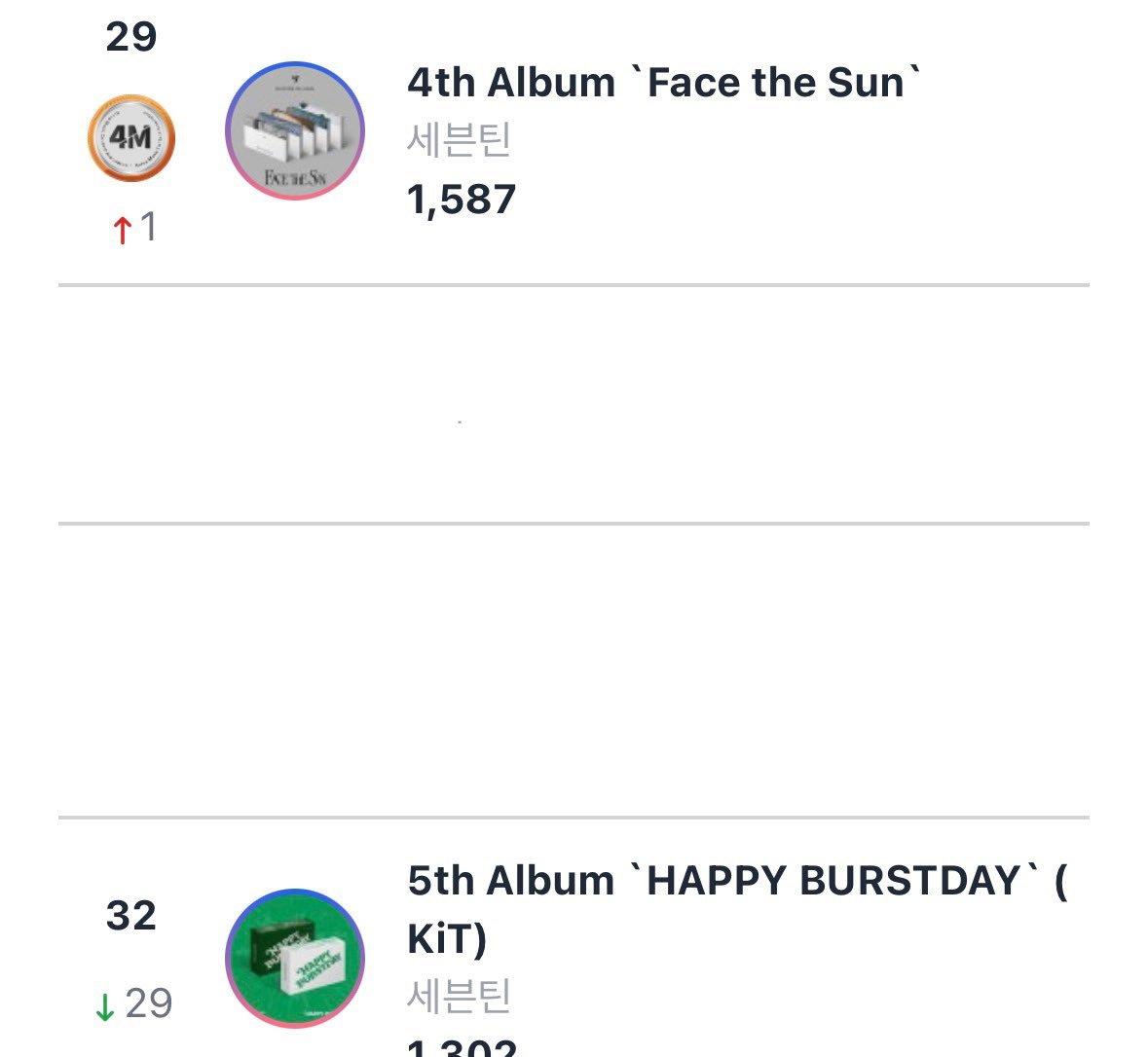1148x1057 pixels.
Task: Click the green down arrow rank indicator
Action: [105, 1006]
